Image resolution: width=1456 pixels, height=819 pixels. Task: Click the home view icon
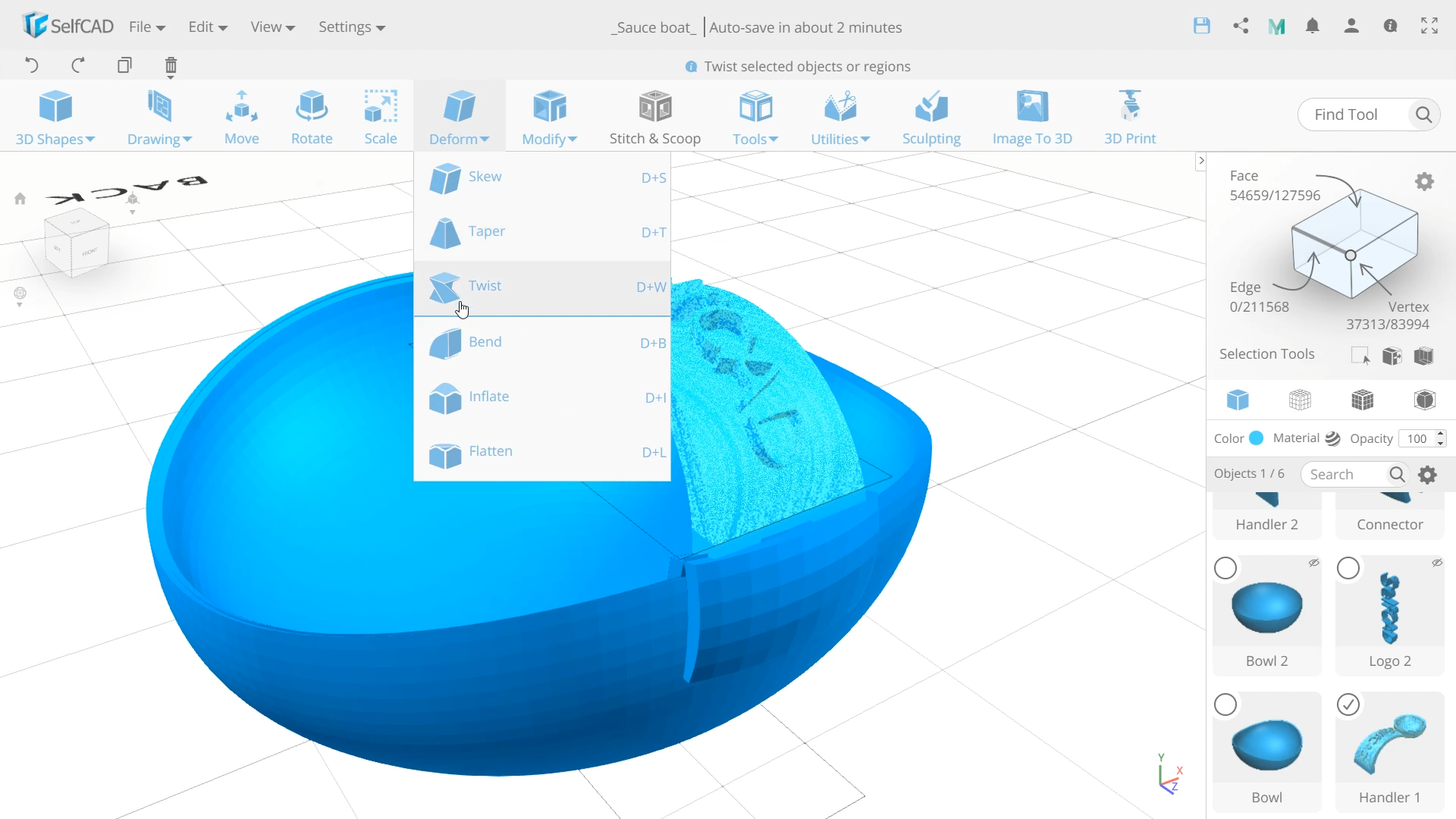pyautogui.click(x=20, y=199)
